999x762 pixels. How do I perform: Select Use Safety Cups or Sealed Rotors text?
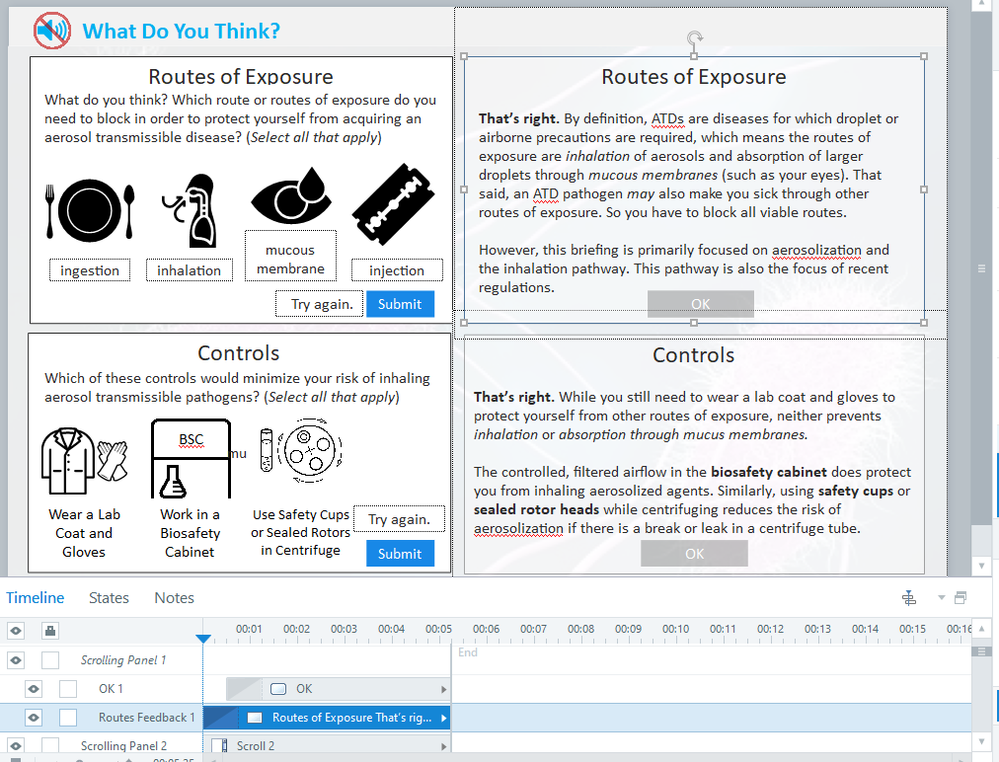coord(301,532)
